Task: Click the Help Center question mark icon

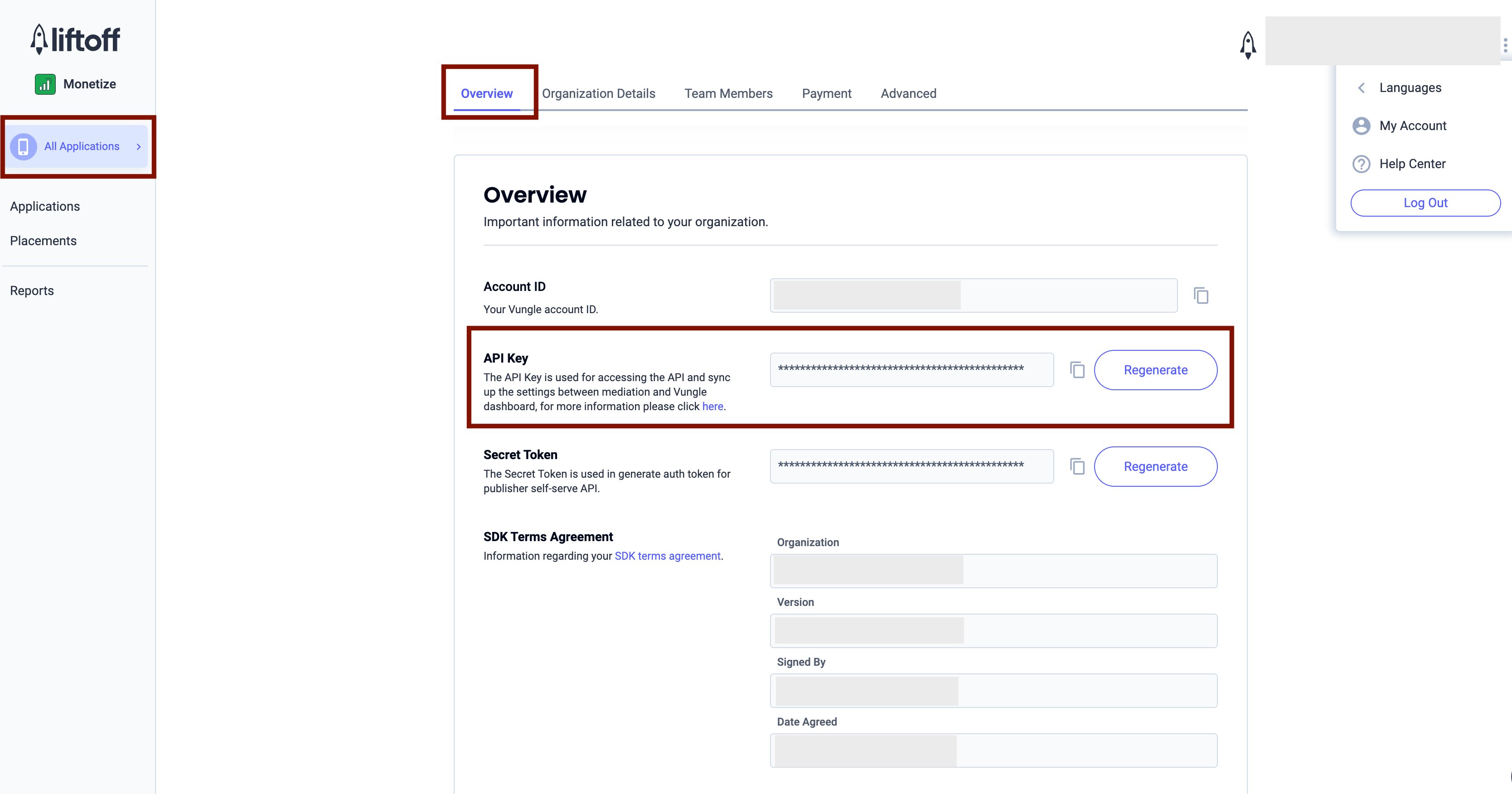Action: click(x=1361, y=164)
